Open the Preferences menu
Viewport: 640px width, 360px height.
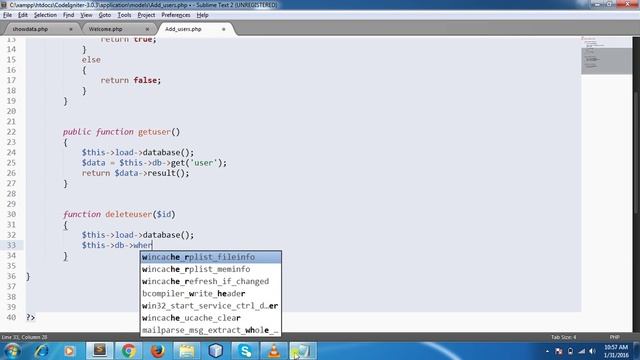coord(176,15)
